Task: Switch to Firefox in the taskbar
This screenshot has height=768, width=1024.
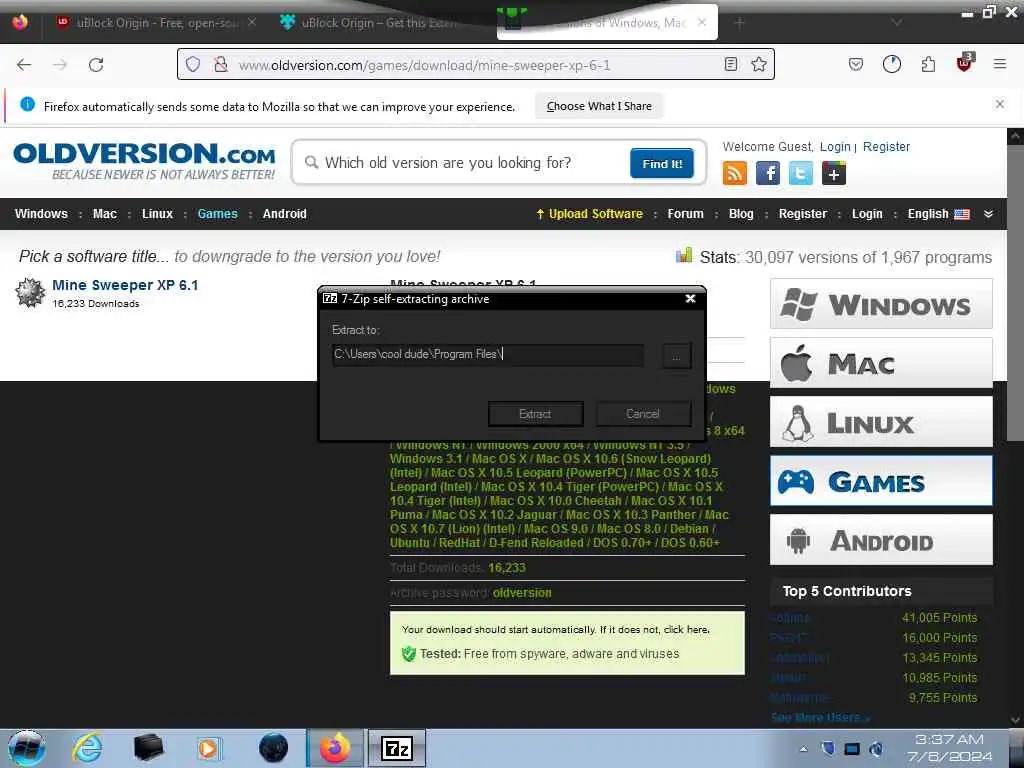Action: pyautogui.click(x=335, y=748)
